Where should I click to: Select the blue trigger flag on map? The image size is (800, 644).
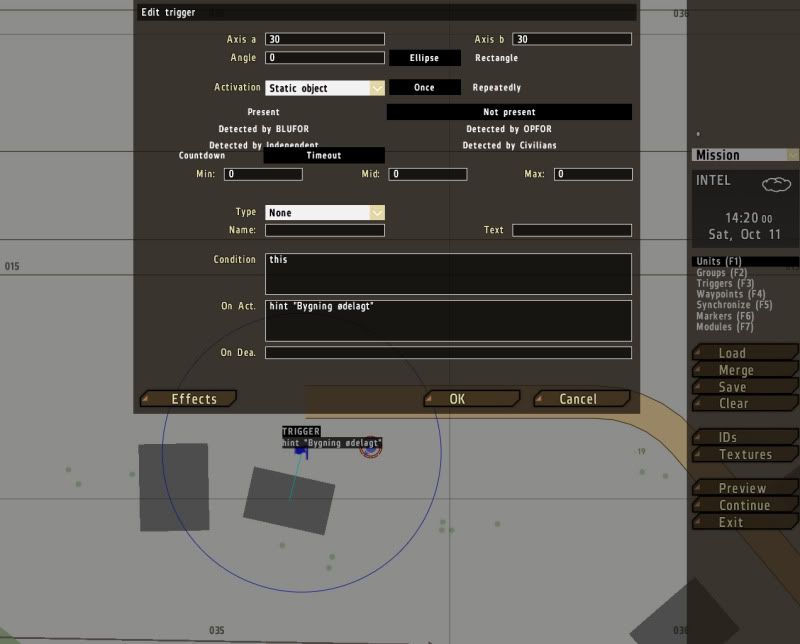point(301,452)
